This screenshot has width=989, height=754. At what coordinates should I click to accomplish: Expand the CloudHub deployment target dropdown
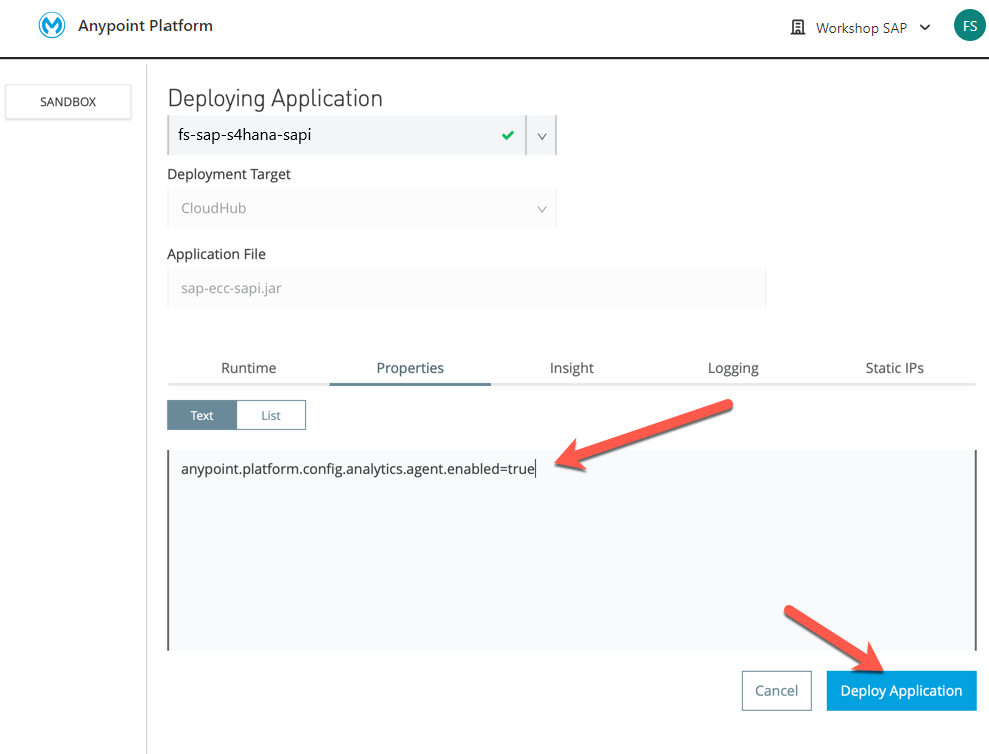coord(542,209)
